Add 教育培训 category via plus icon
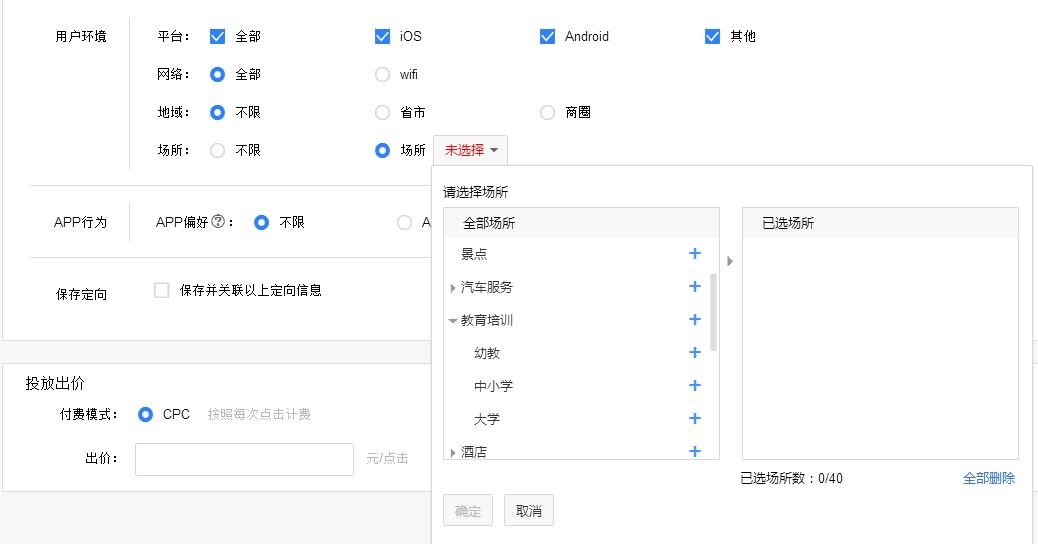The height and width of the screenshot is (544, 1038). click(x=694, y=320)
